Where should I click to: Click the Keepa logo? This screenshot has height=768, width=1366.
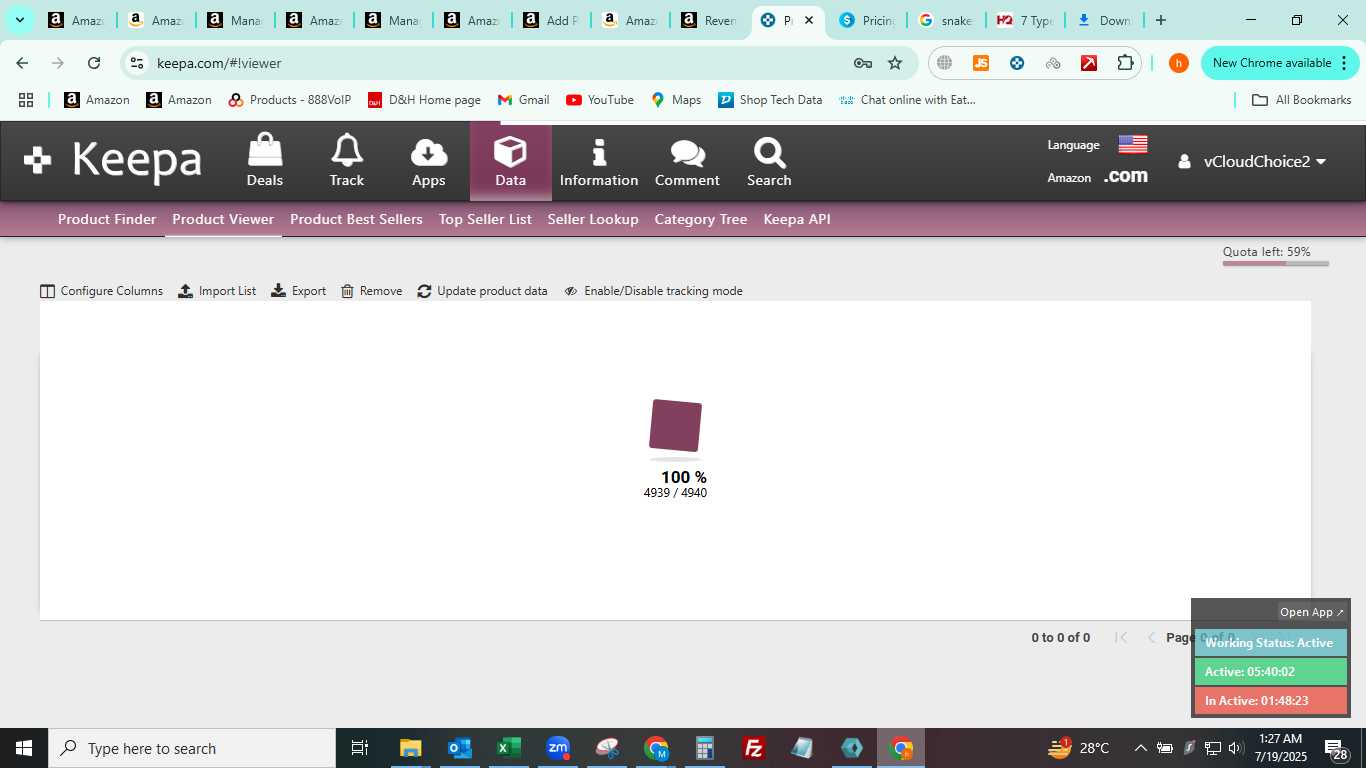pos(113,161)
